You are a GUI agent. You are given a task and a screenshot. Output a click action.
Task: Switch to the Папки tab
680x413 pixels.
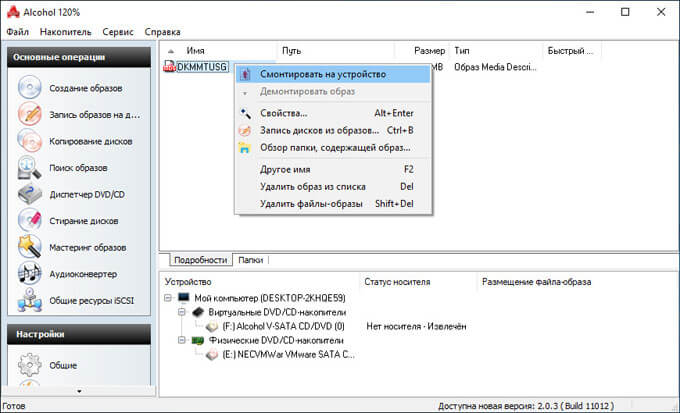[250, 260]
